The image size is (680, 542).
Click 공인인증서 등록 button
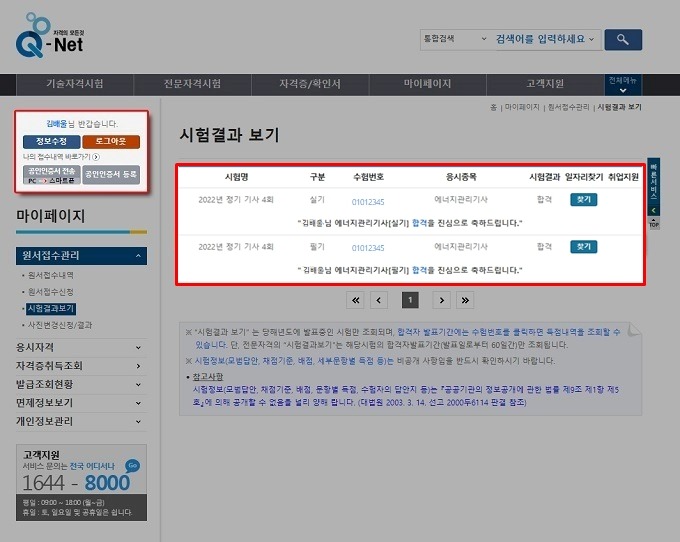[x=111, y=174]
